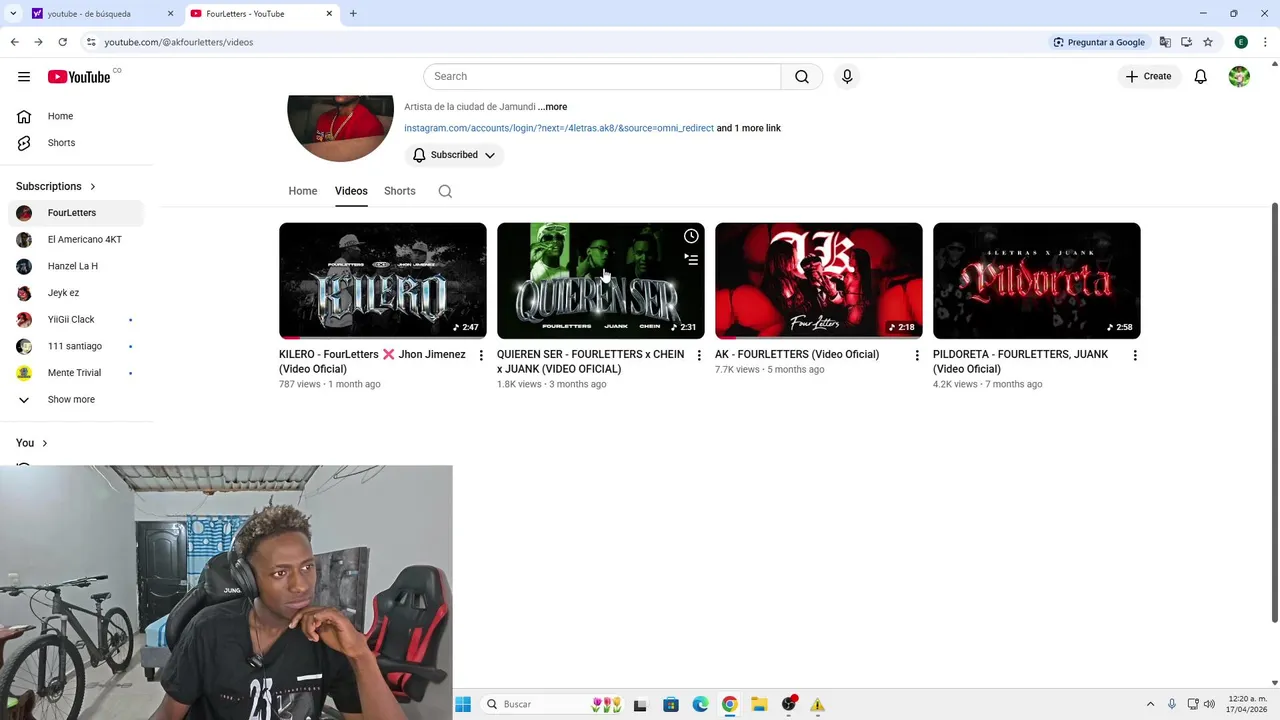Open OBS Studio from taskbar

789,704
